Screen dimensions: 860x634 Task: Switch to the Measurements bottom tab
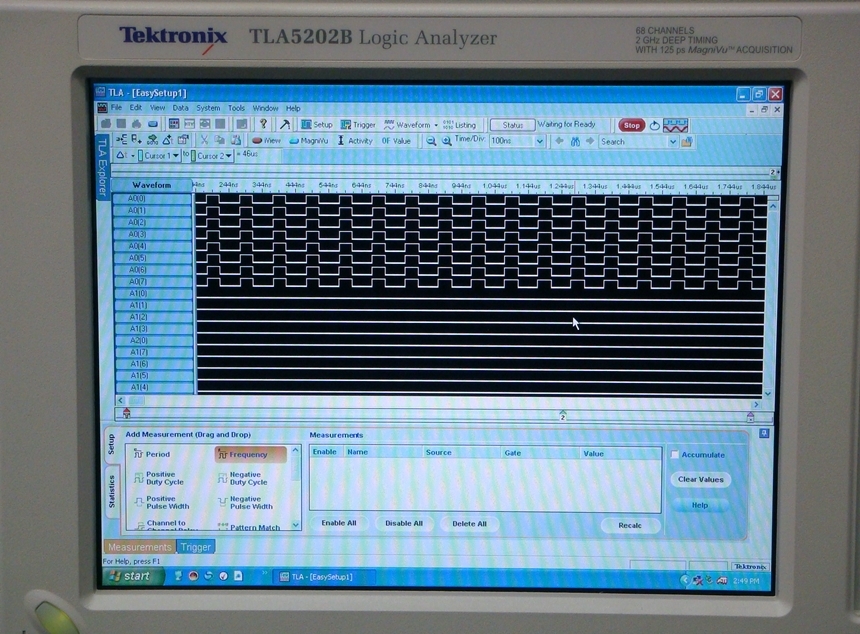[139, 547]
